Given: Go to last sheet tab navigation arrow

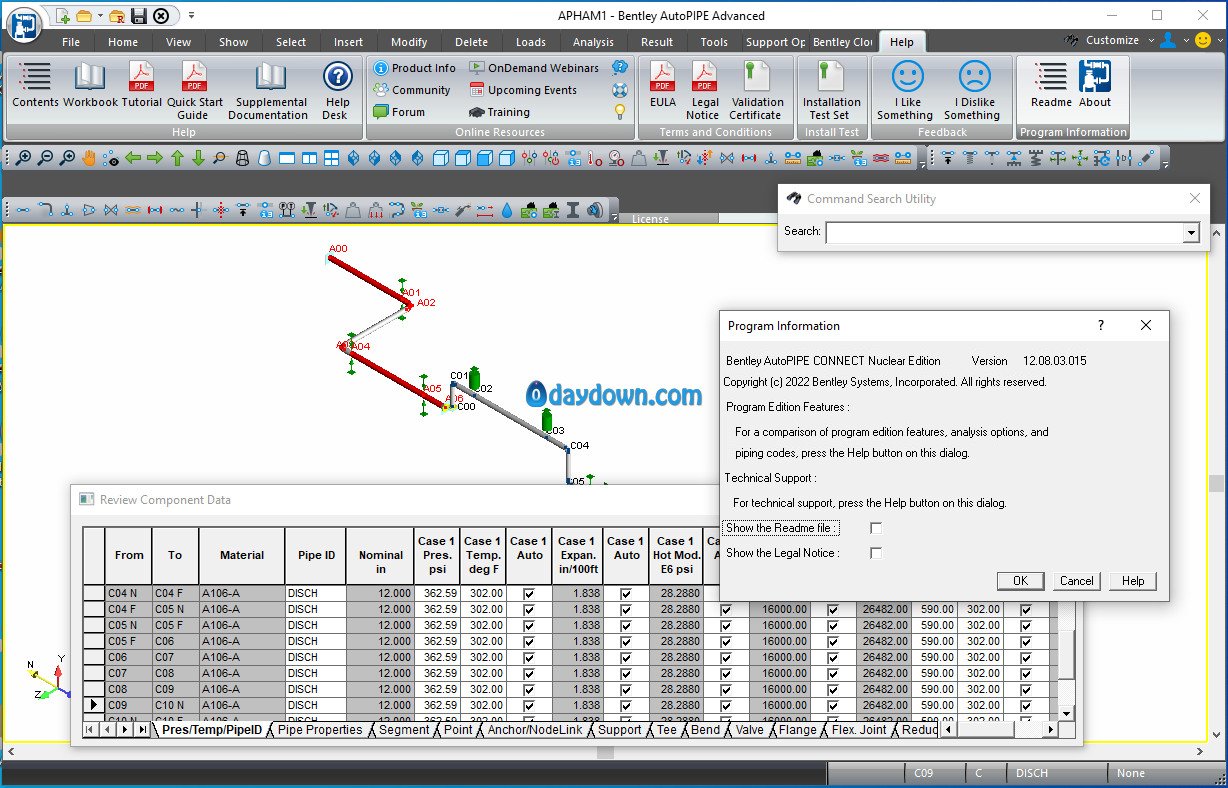Looking at the screenshot, I should pyautogui.click(x=142, y=730).
